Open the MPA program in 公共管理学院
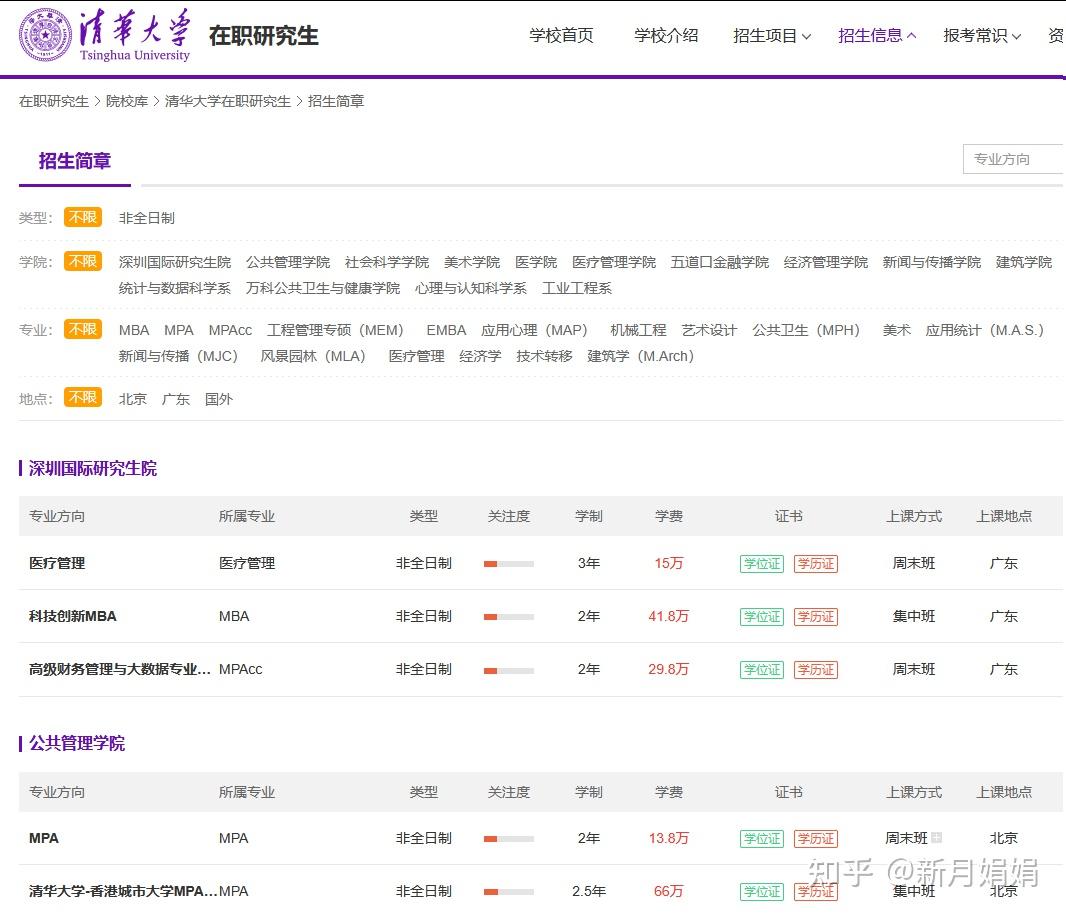The width and height of the screenshot is (1066, 917). tap(44, 839)
